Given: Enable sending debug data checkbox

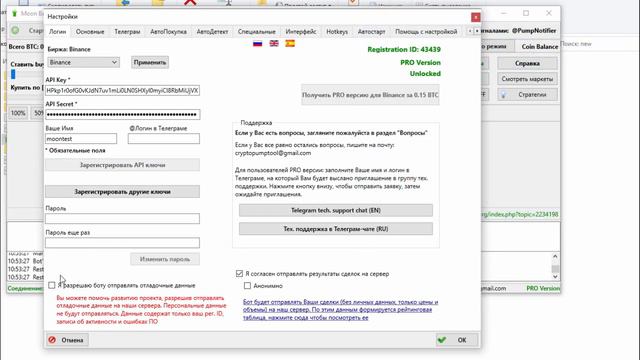Looking at the screenshot, I should 52,285.
